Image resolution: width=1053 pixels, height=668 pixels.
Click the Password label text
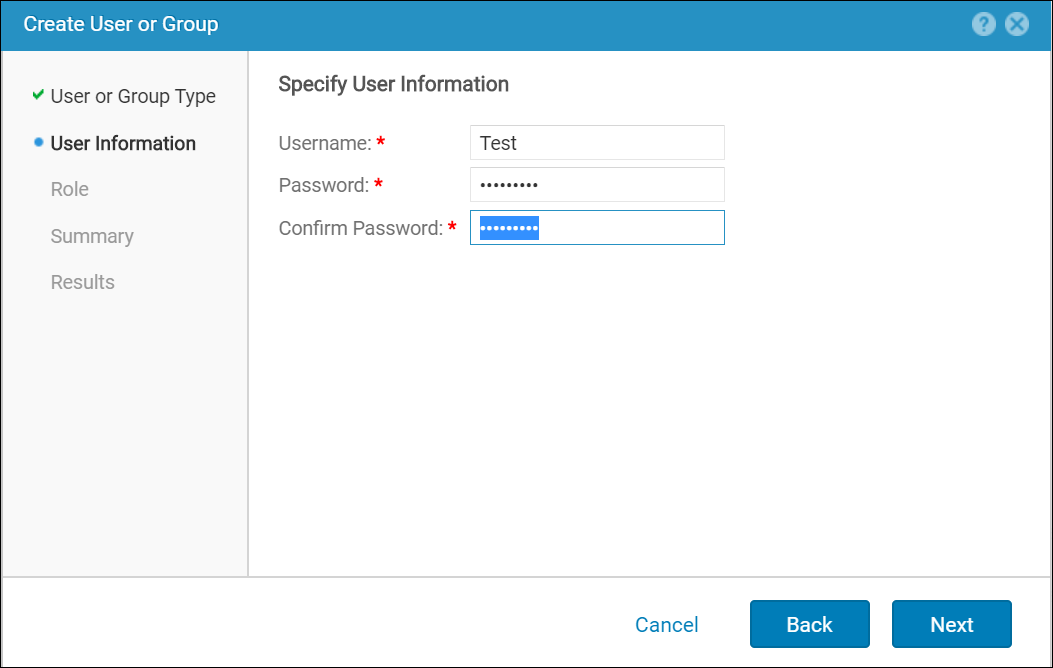pyautogui.click(x=323, y=185)
